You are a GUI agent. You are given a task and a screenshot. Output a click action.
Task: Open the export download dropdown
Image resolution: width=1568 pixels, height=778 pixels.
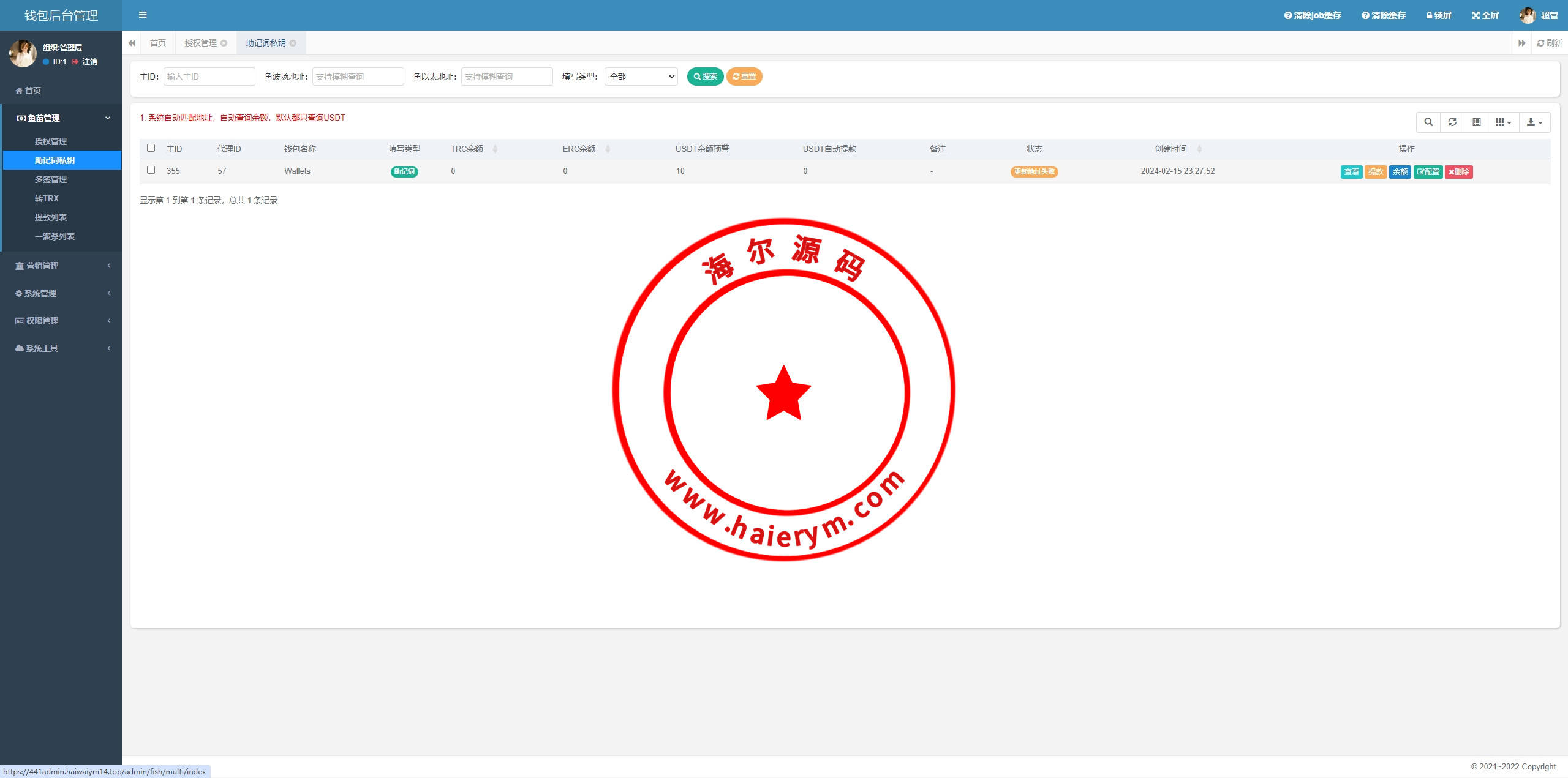point(1534,122)
